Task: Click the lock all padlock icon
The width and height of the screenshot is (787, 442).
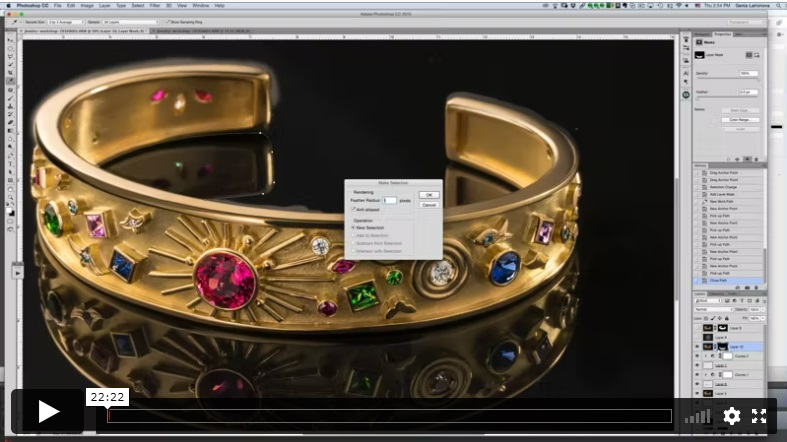Action: click(727, 318)
